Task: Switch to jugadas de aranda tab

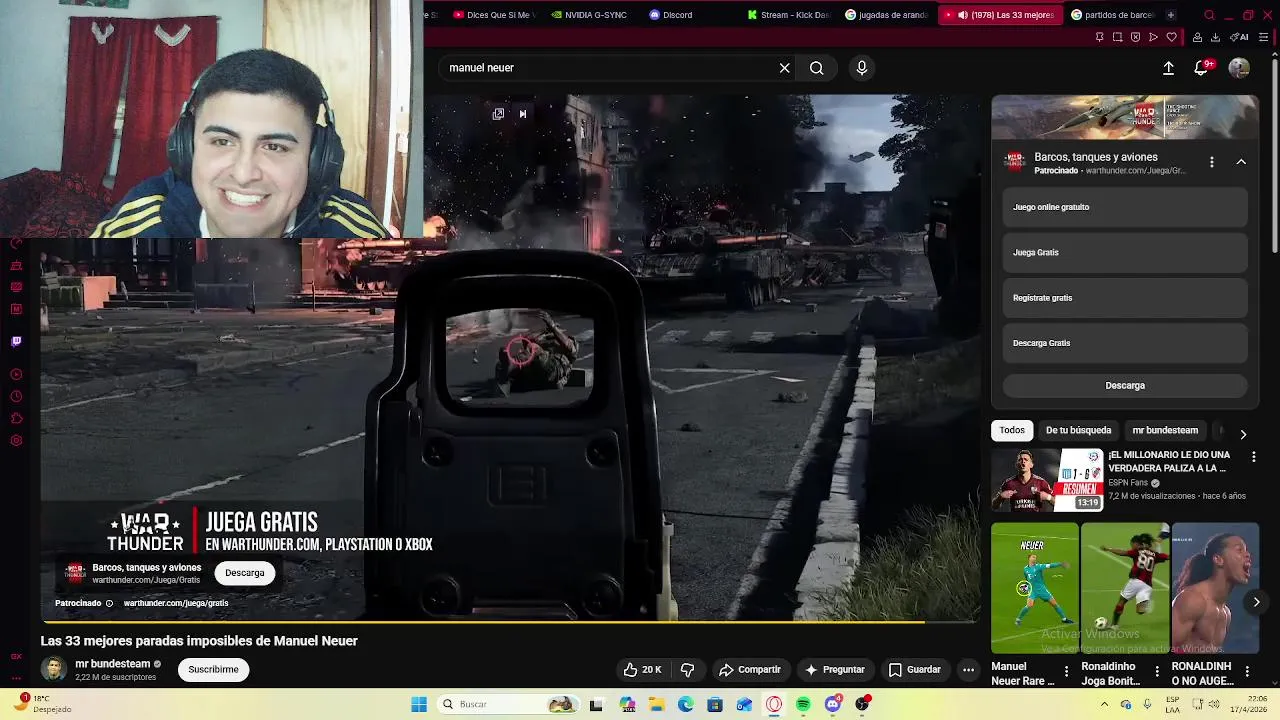Action: pos(887,15)
